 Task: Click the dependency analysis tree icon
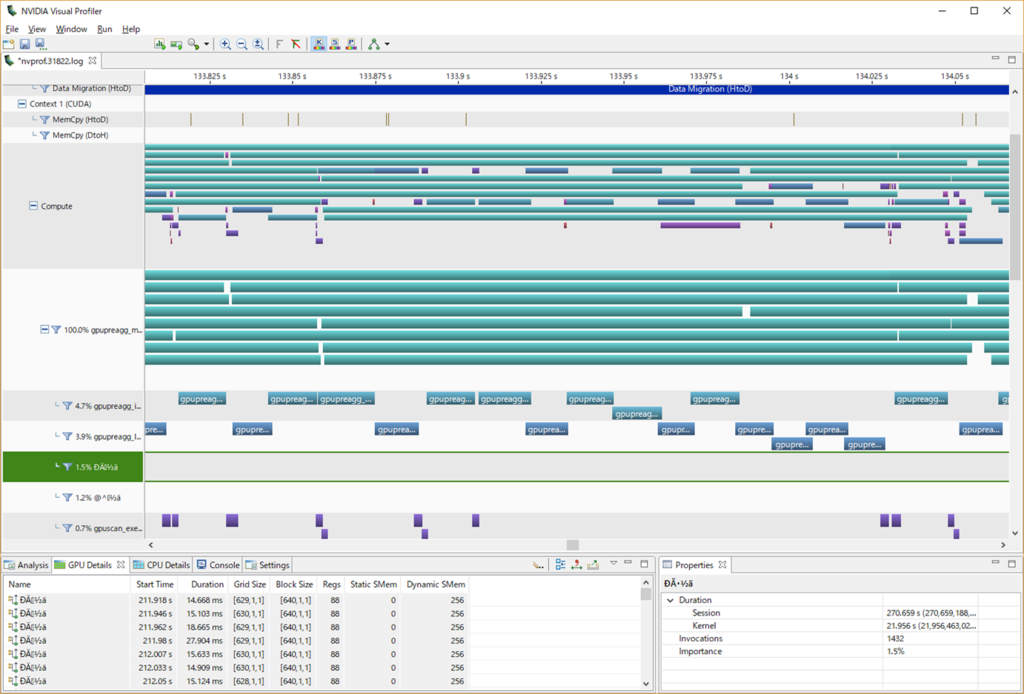pos(374,44)
